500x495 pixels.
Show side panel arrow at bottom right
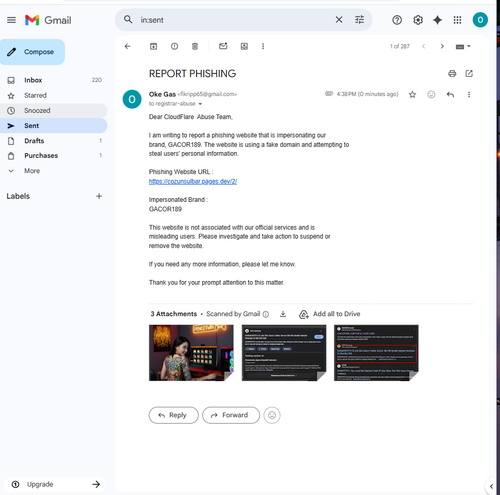[x=491, y=486]
